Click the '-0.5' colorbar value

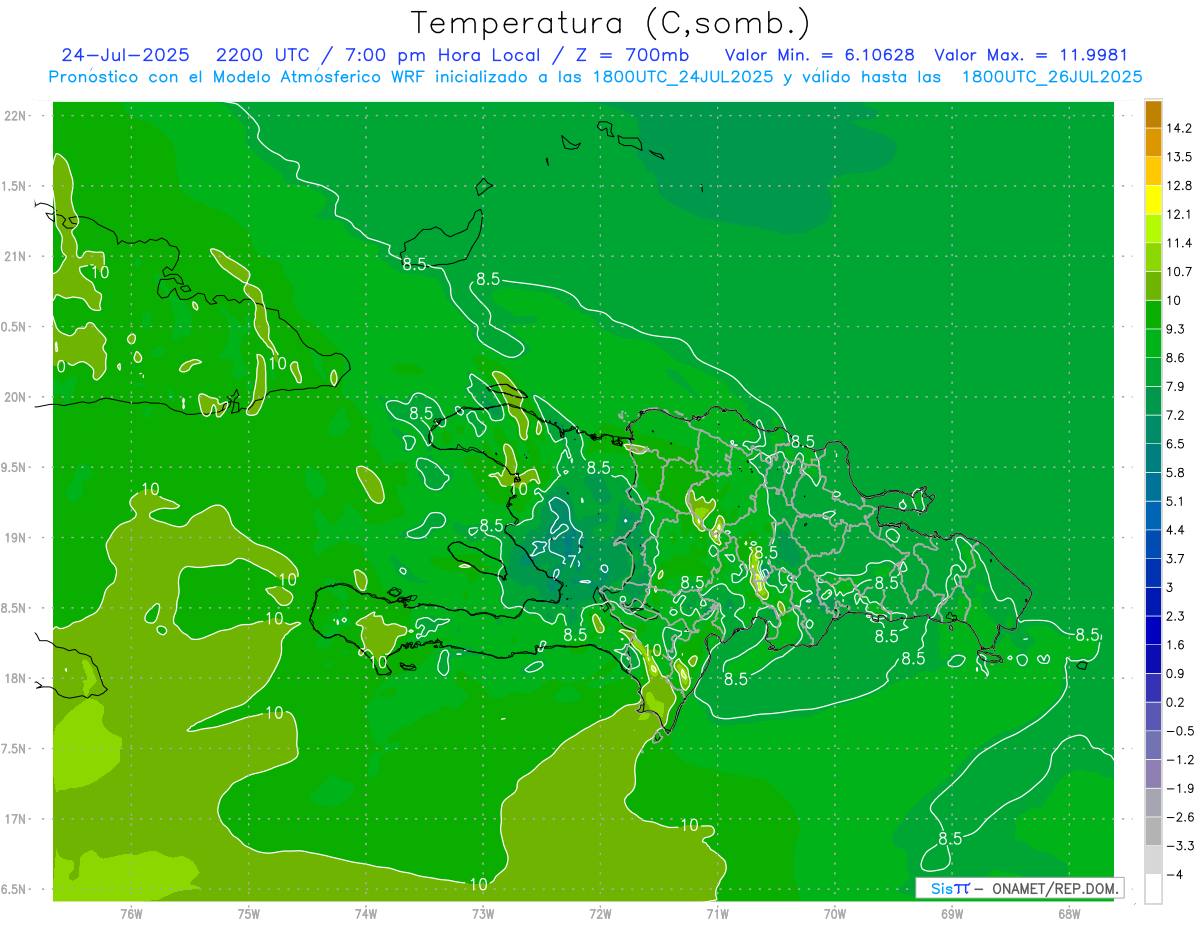point(1179,731)
